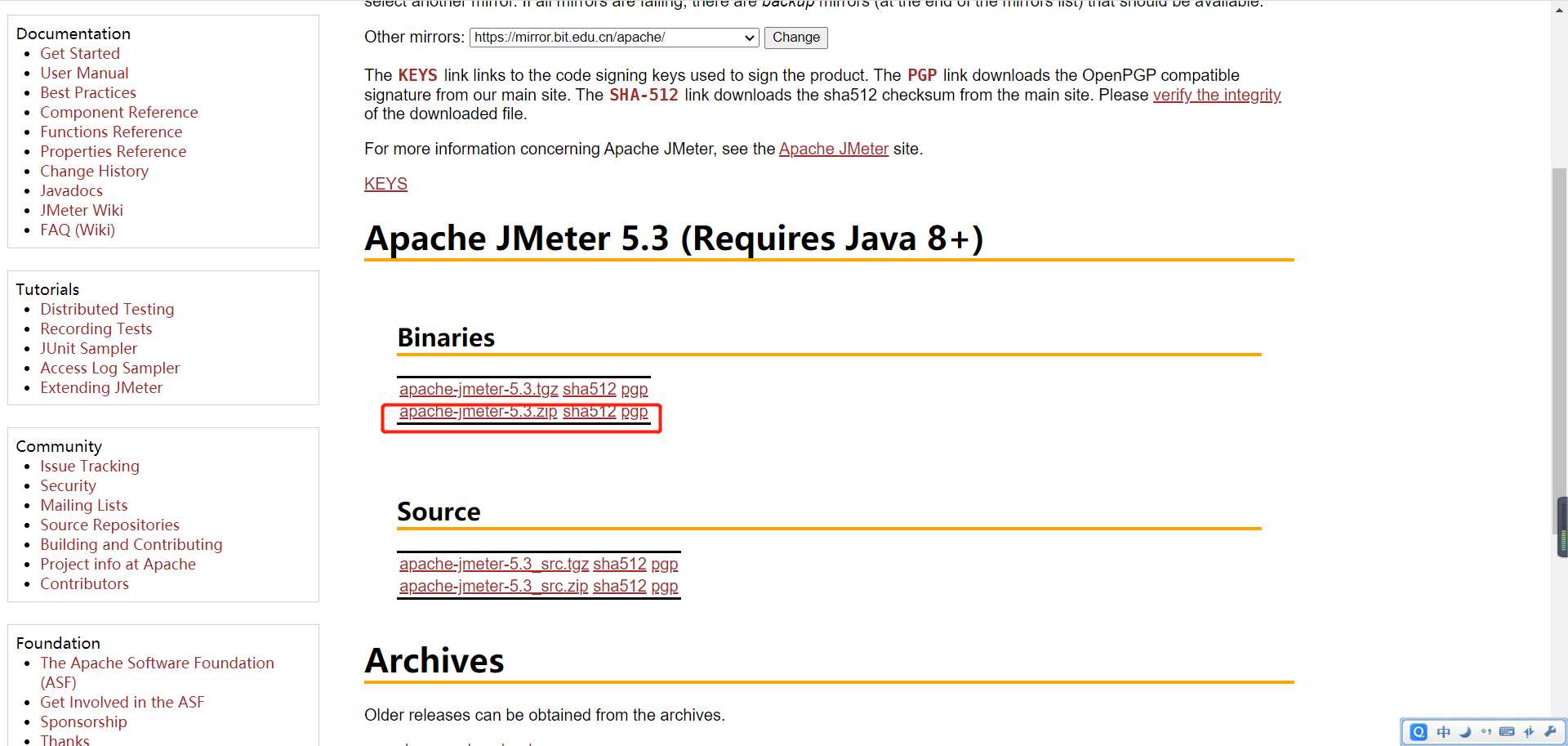Open Component Reference link
Screen dimensions: 1568x746
(119, 112)
